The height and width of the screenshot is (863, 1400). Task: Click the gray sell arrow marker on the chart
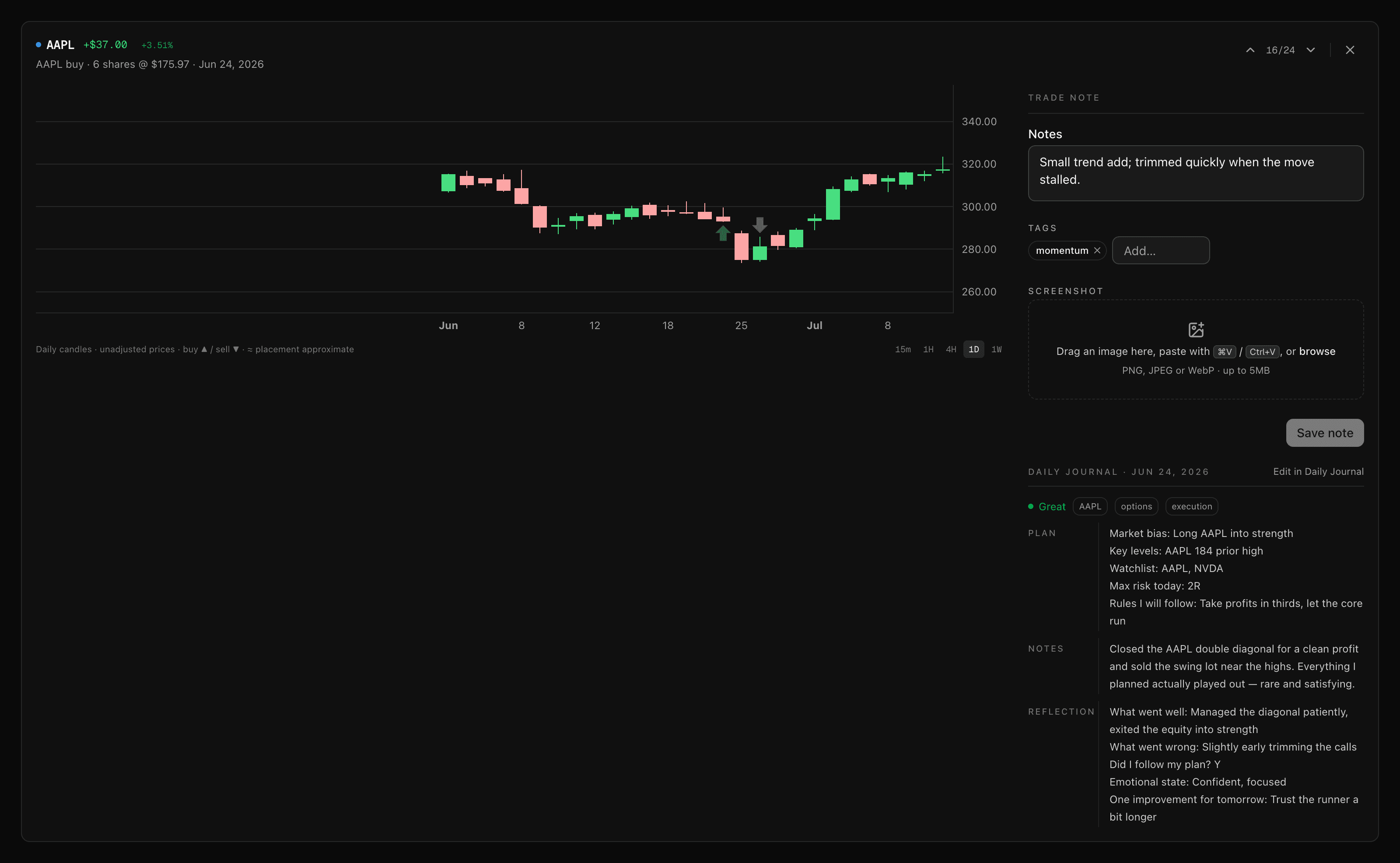click(759, 225)
